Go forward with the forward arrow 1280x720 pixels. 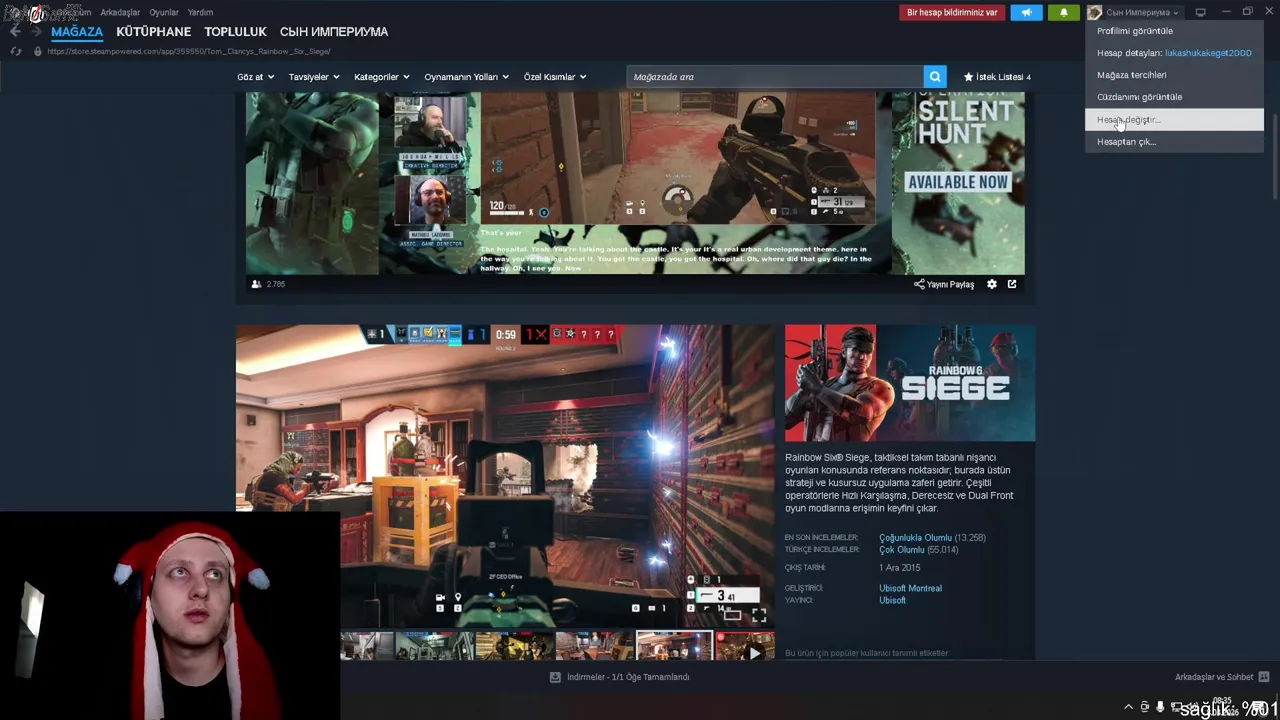coord(36,31)
